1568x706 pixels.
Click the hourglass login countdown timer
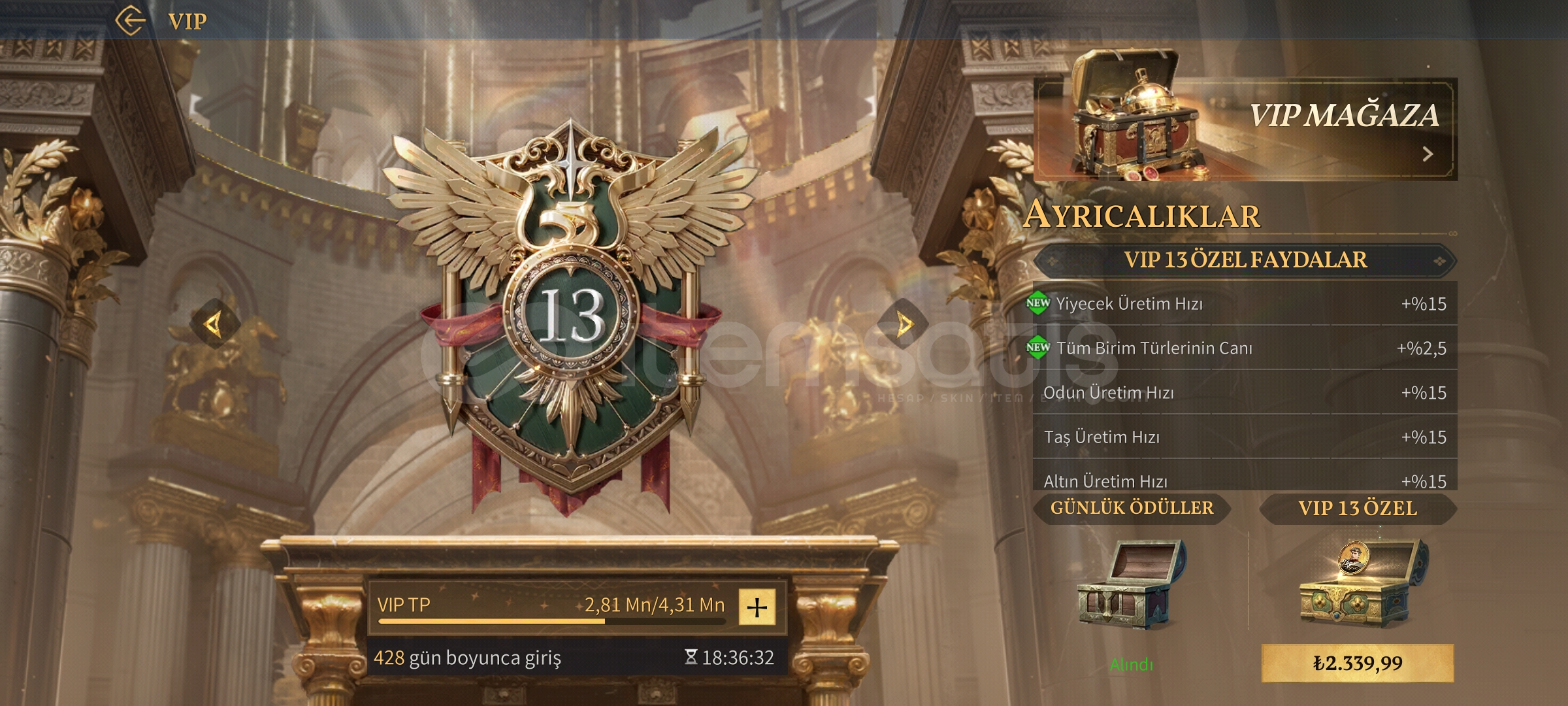pyautogui.click(x=729, y=657)
